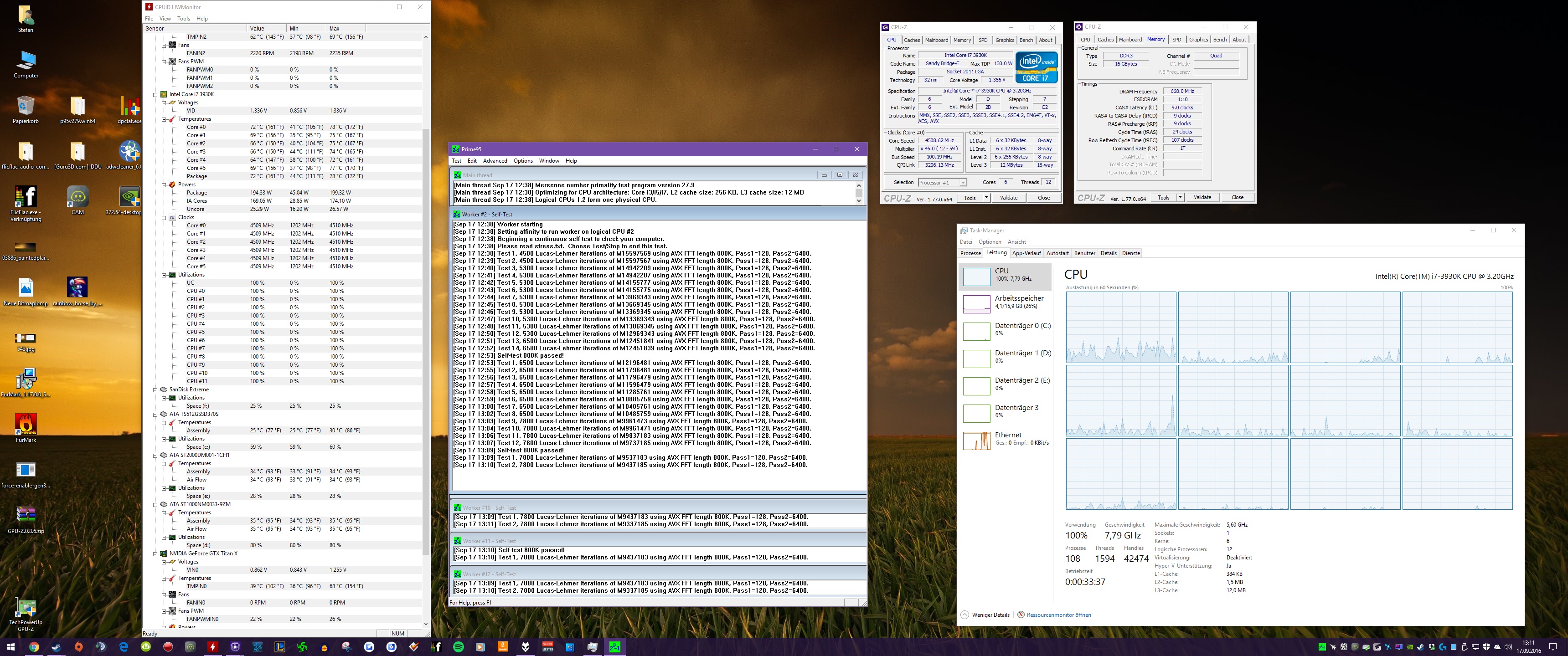Collapse the Clocks node in HWMonitor
The height and width of the screenshot is (656, 1568).
pos(164,217)
